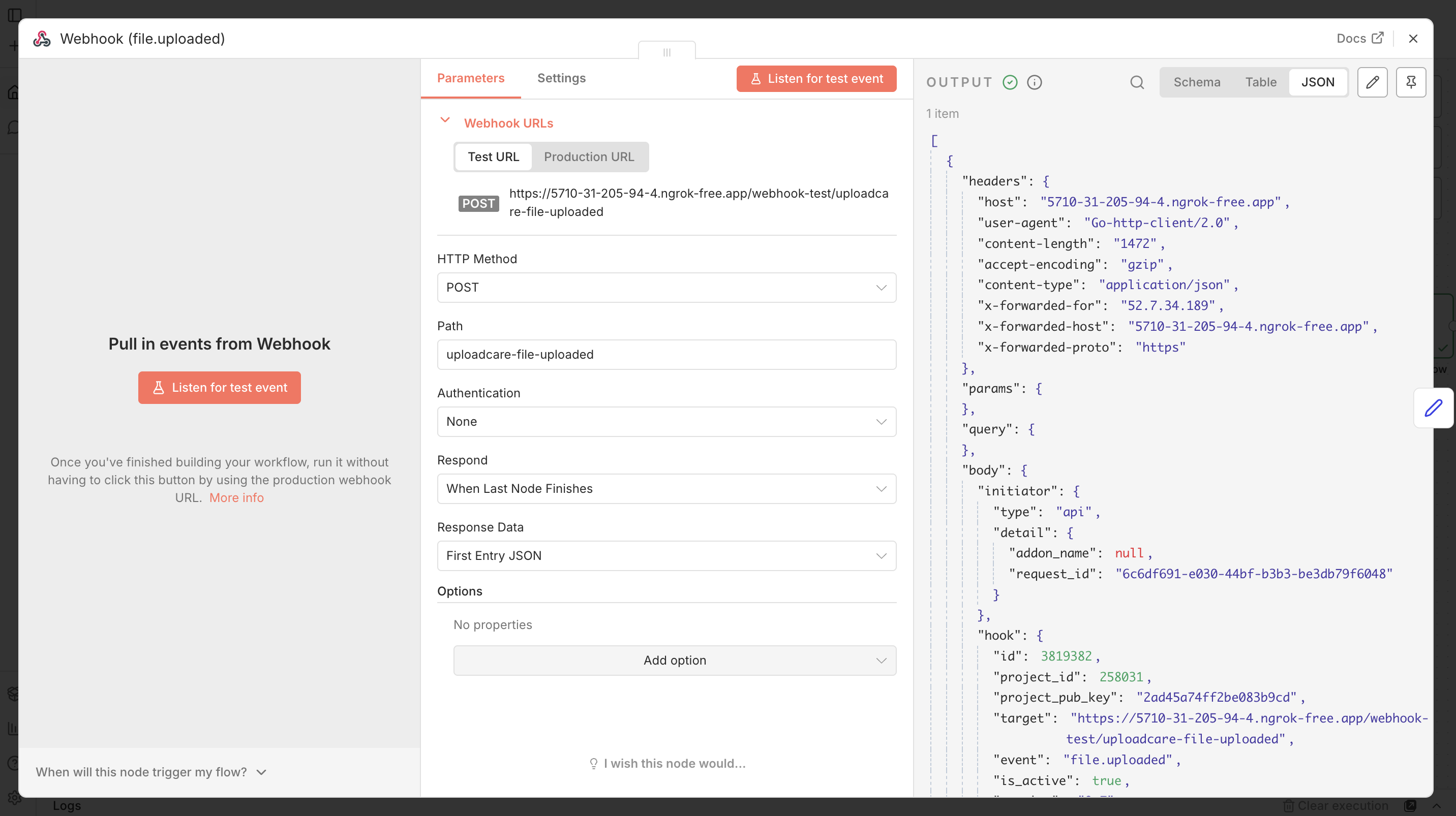Viewport: 1456px width, 816px height.
Task: Switch to the Settings tab
Action: [x=561, y=78]
